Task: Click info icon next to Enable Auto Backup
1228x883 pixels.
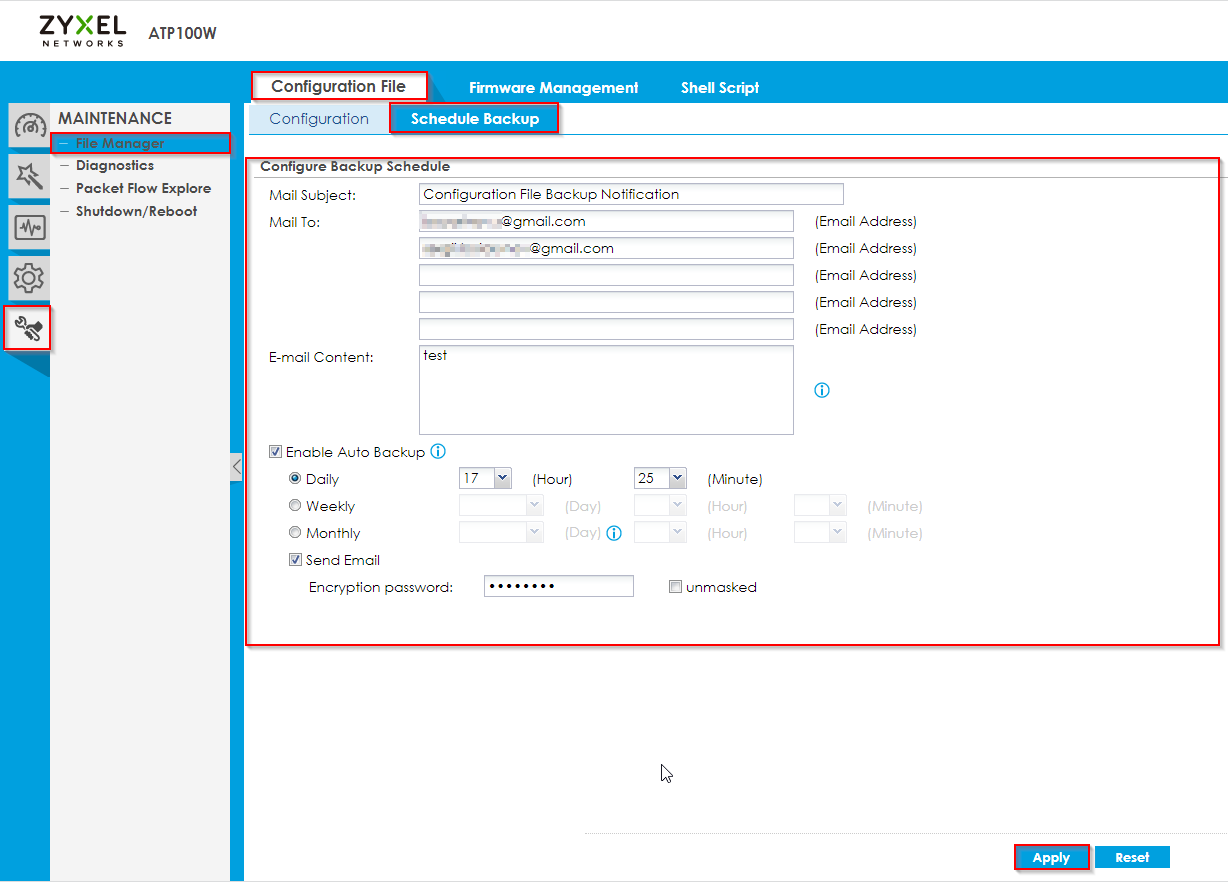Action: (437, 452)
